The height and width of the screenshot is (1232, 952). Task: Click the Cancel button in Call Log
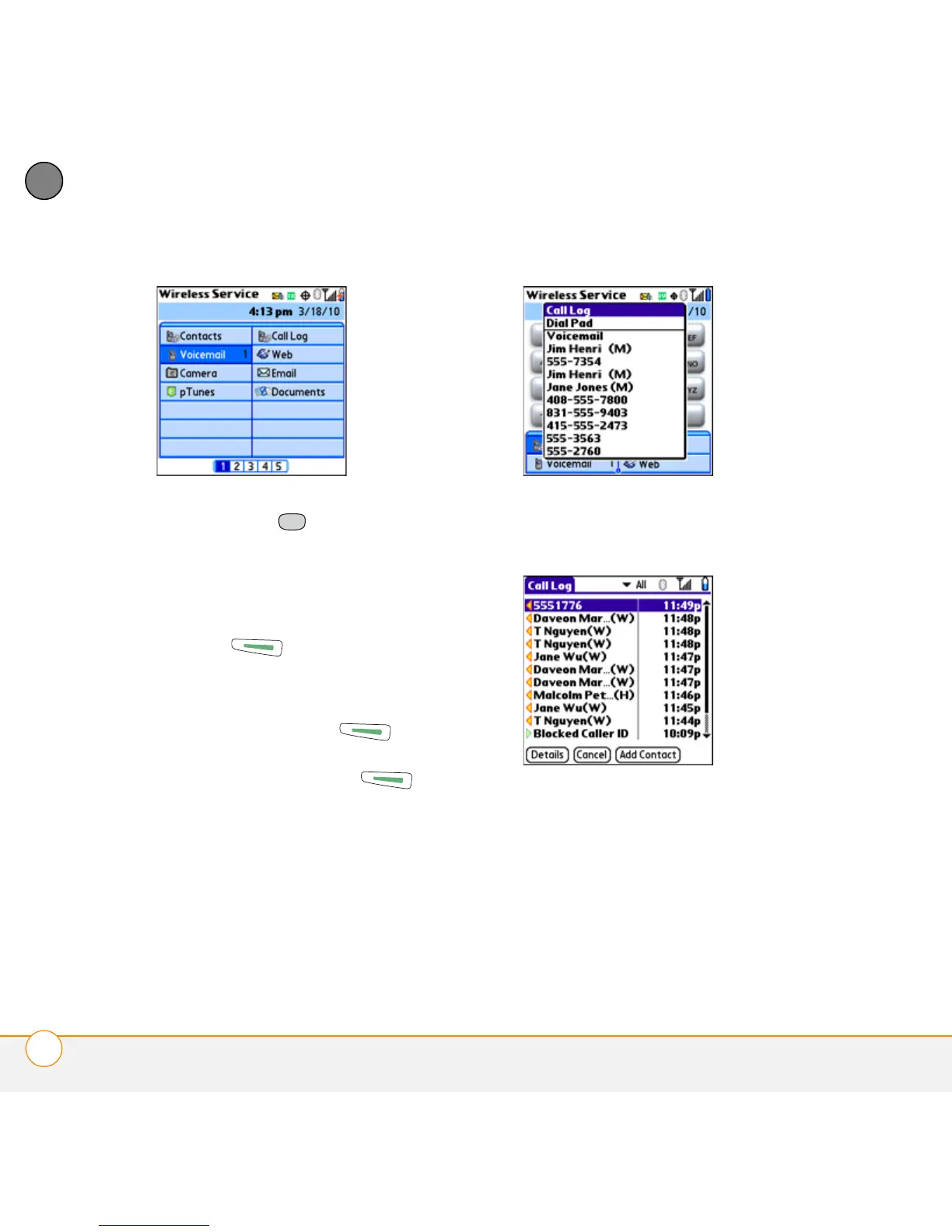592,754
